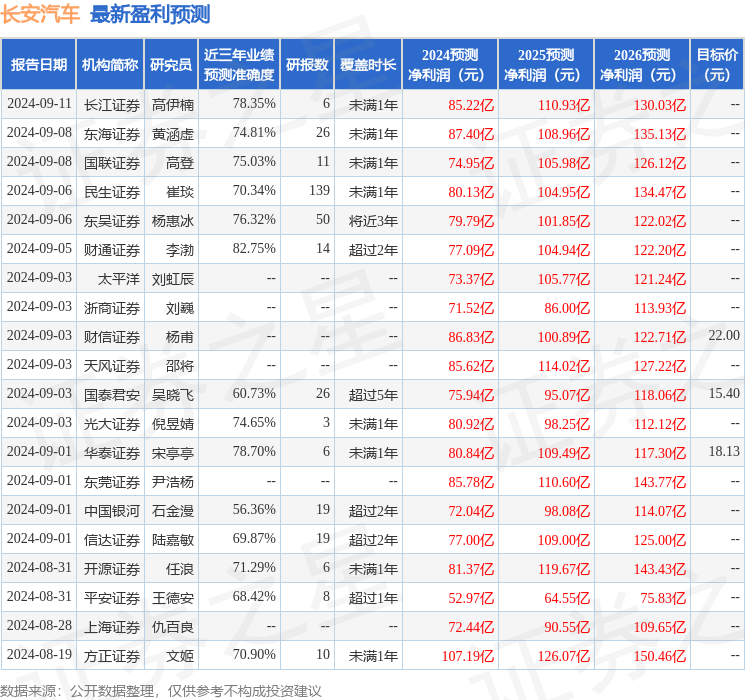745x700 pixels.
Task: Click the 82.75% accuracy value
Action: [x=254, y=248]
